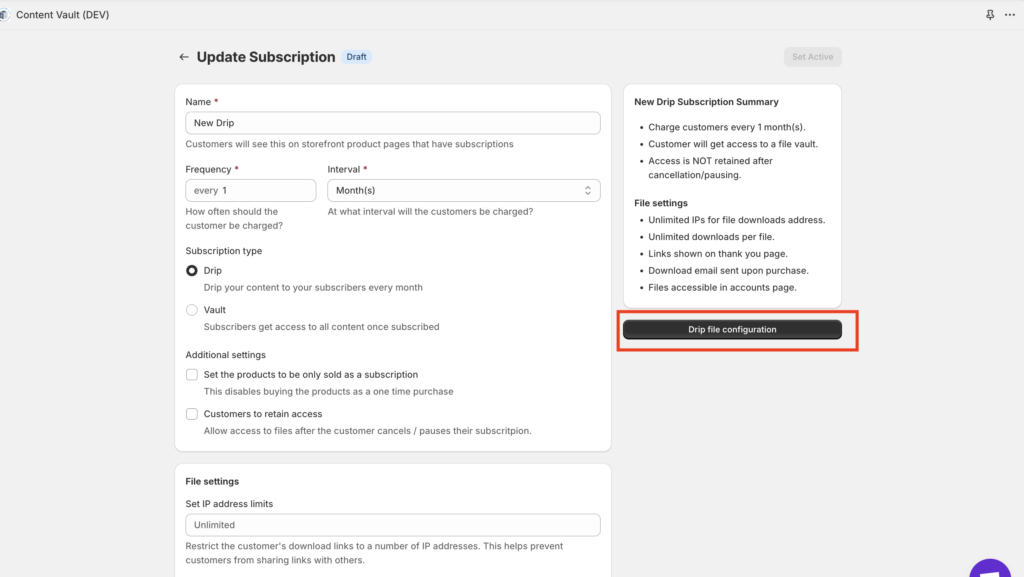Enable products only sold as subscription

pyautogui.click(x=191, y=375)
